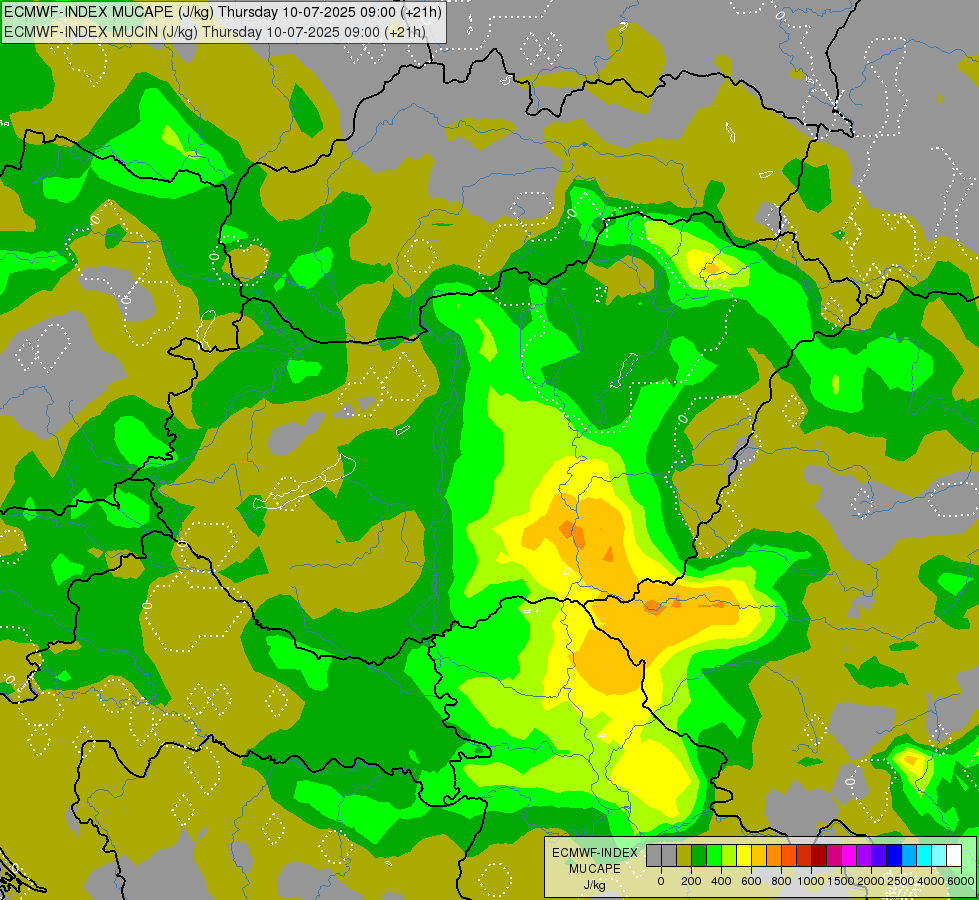Click the ECMWF-INDEX label in the legend
Image resolution: width=979 pixels, height=900 pixels.
pos(595,853)
